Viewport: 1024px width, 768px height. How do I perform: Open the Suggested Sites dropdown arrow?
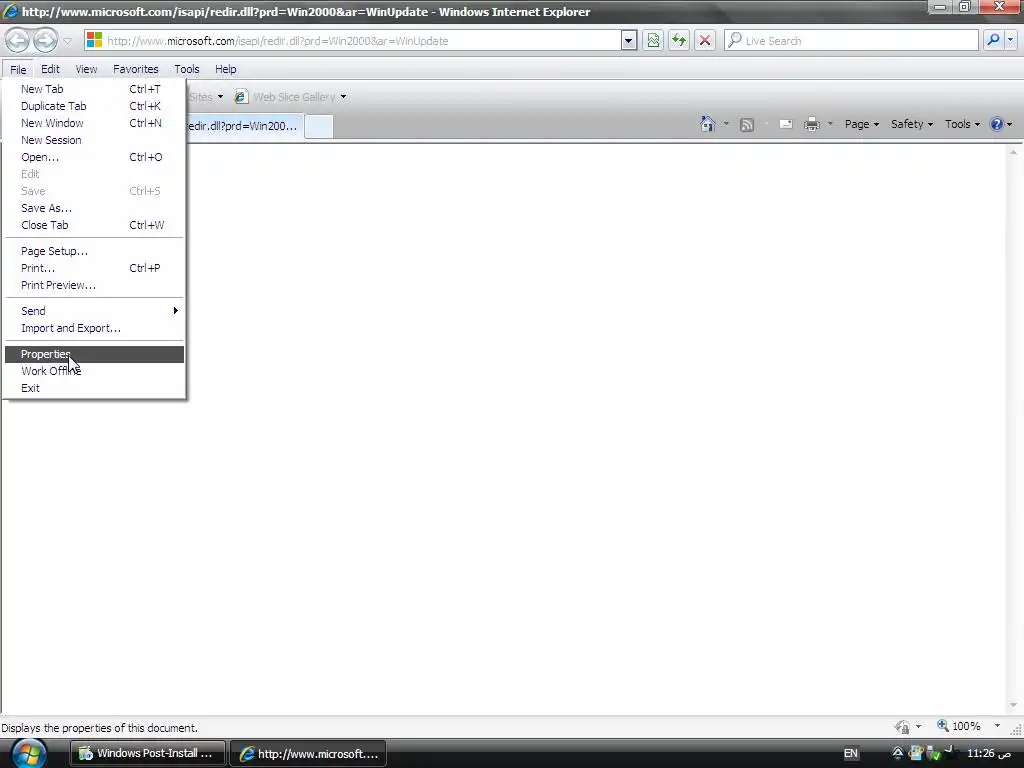(221, 97)
